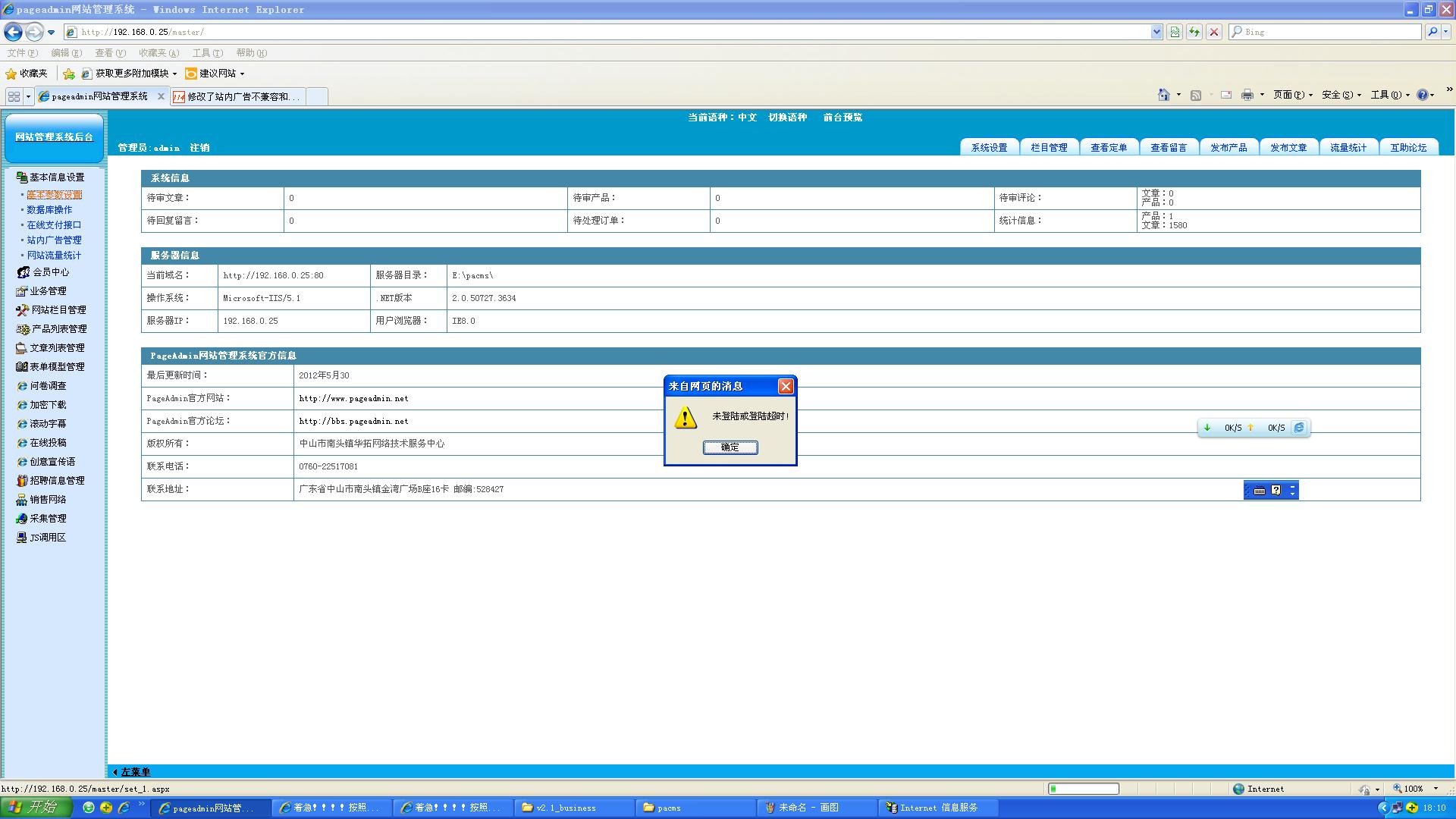Click the Compatibility View icon
Image resolution: width=1456 pixels, height=819 pixels.
(1175, 32)
